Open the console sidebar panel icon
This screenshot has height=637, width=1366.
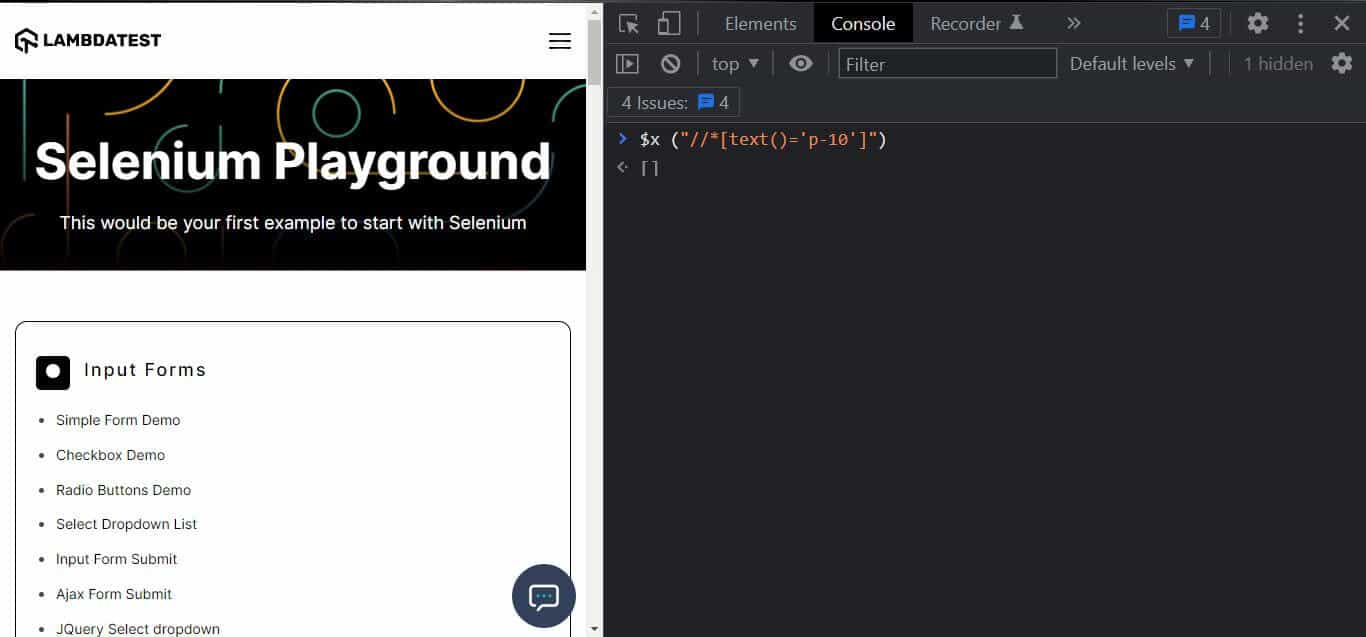click(x=628, y=63)
